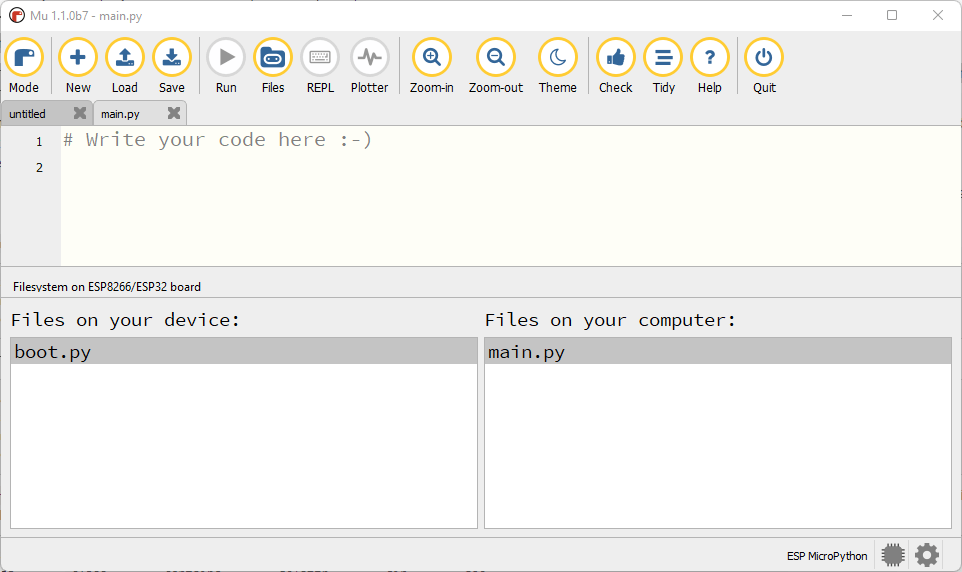Switch the Theme

(x=558, y=66)
